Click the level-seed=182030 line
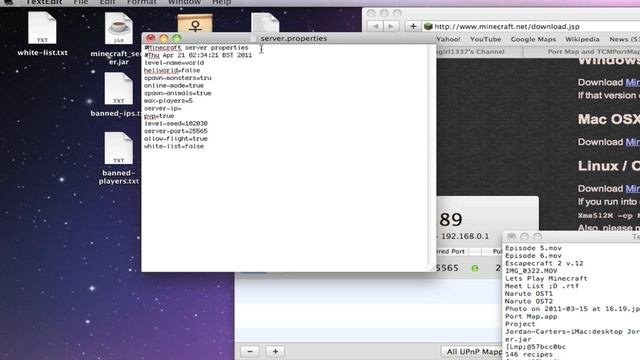The width and height of the screenshot is (640, 360). coord(176,124)
